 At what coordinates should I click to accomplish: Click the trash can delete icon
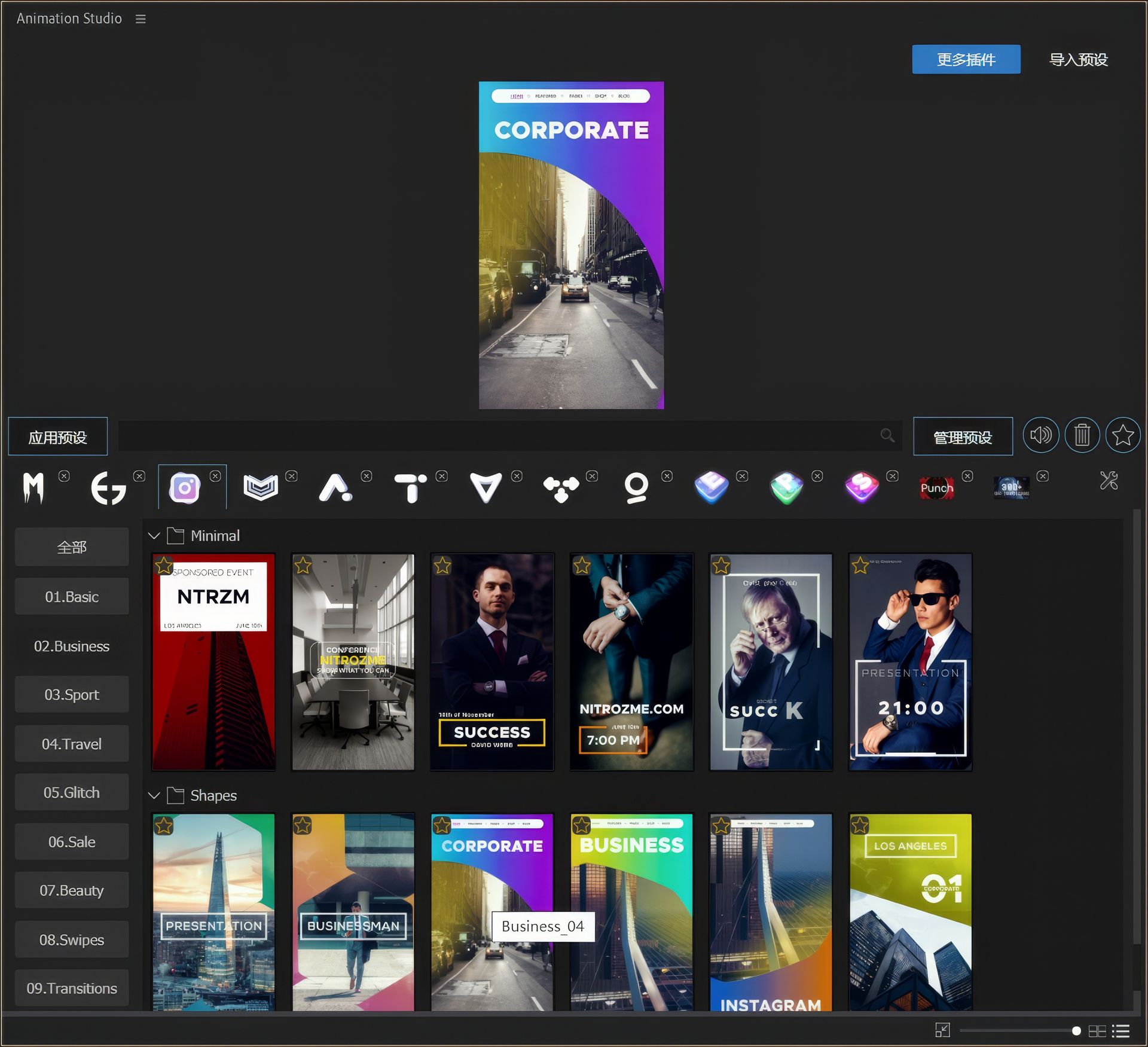1082,435
